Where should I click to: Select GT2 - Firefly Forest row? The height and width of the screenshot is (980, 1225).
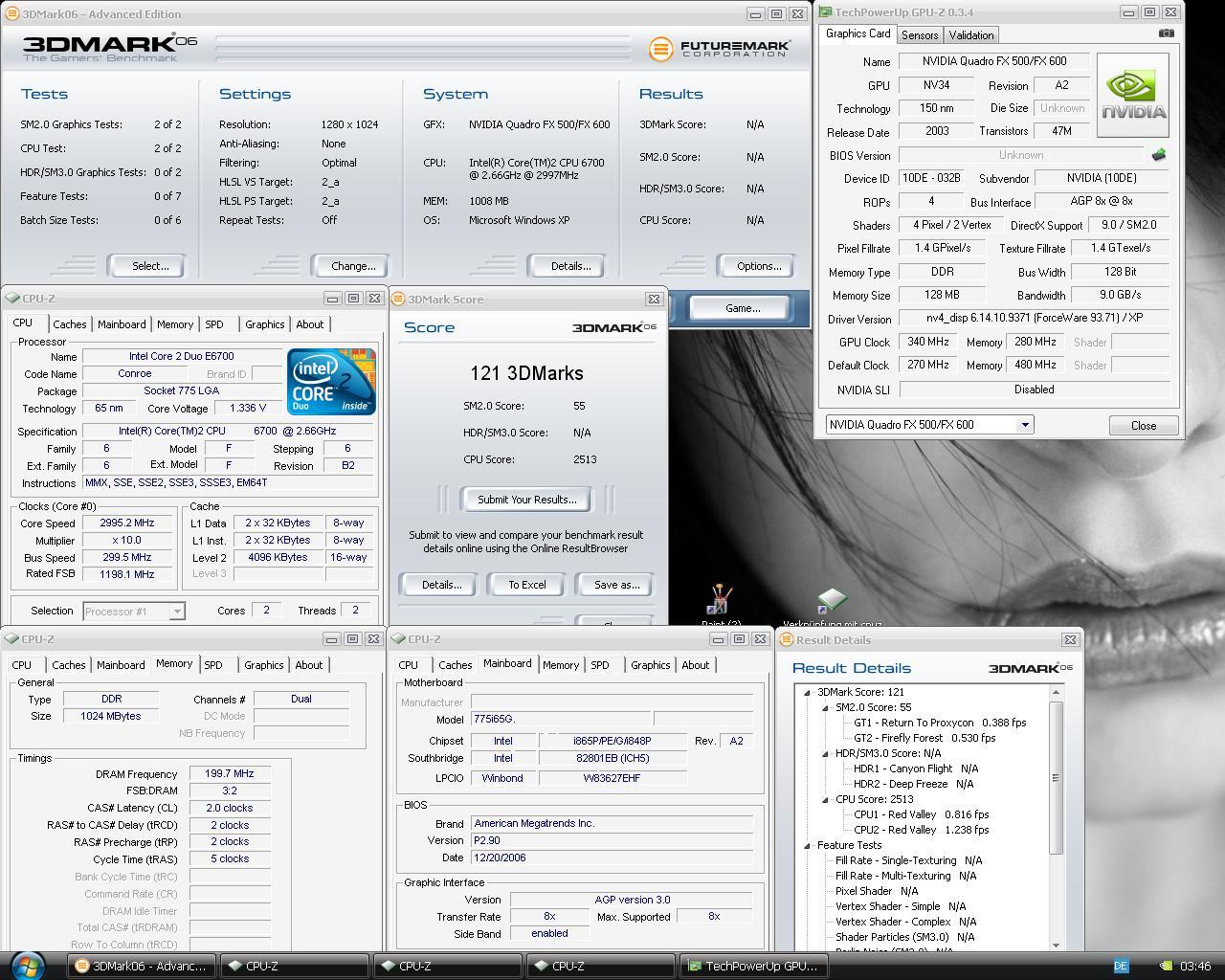(924, 738)
